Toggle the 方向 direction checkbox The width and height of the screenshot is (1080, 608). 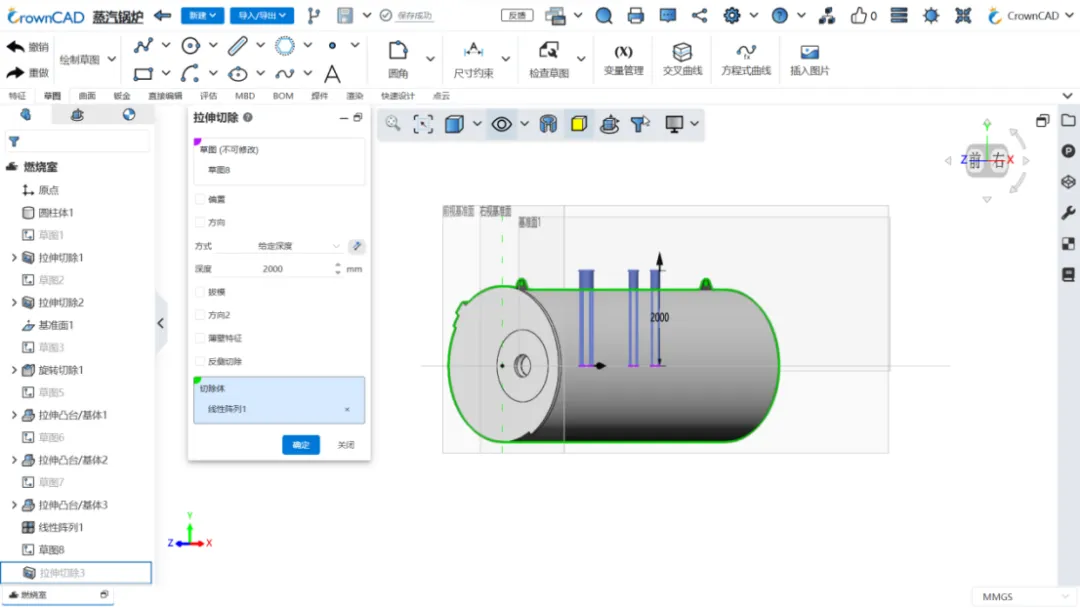[200, 222]
